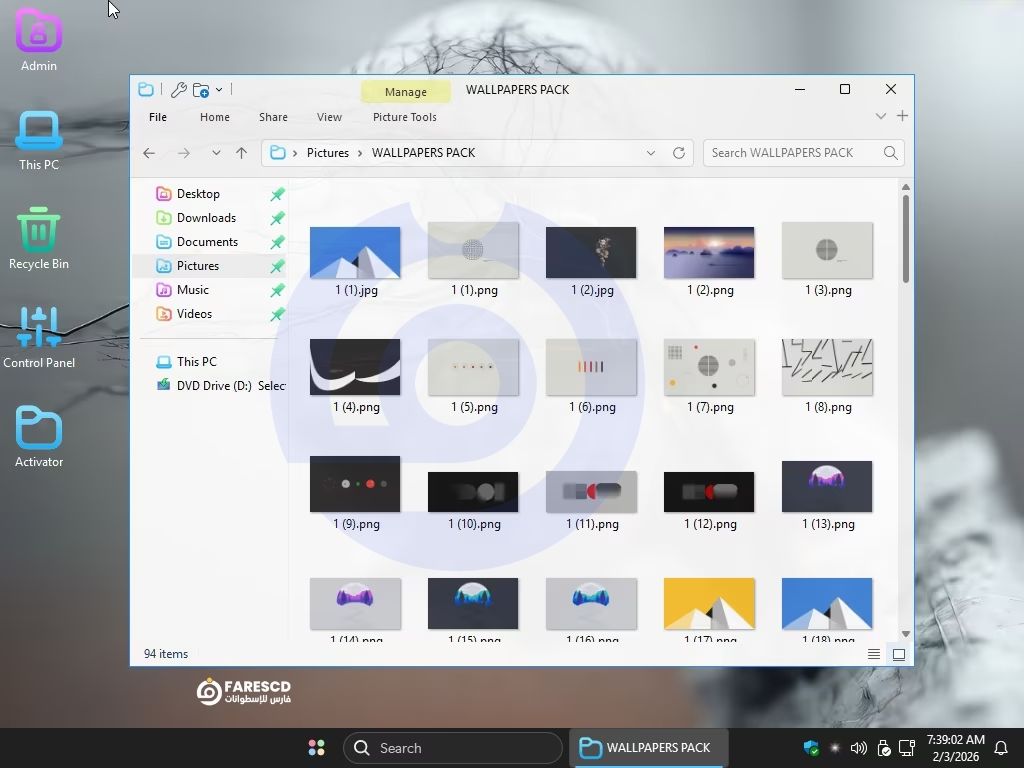Expand the address bar history dropdown
The height and width of the screenshot is (768, 1024).
tap(651, 153)
